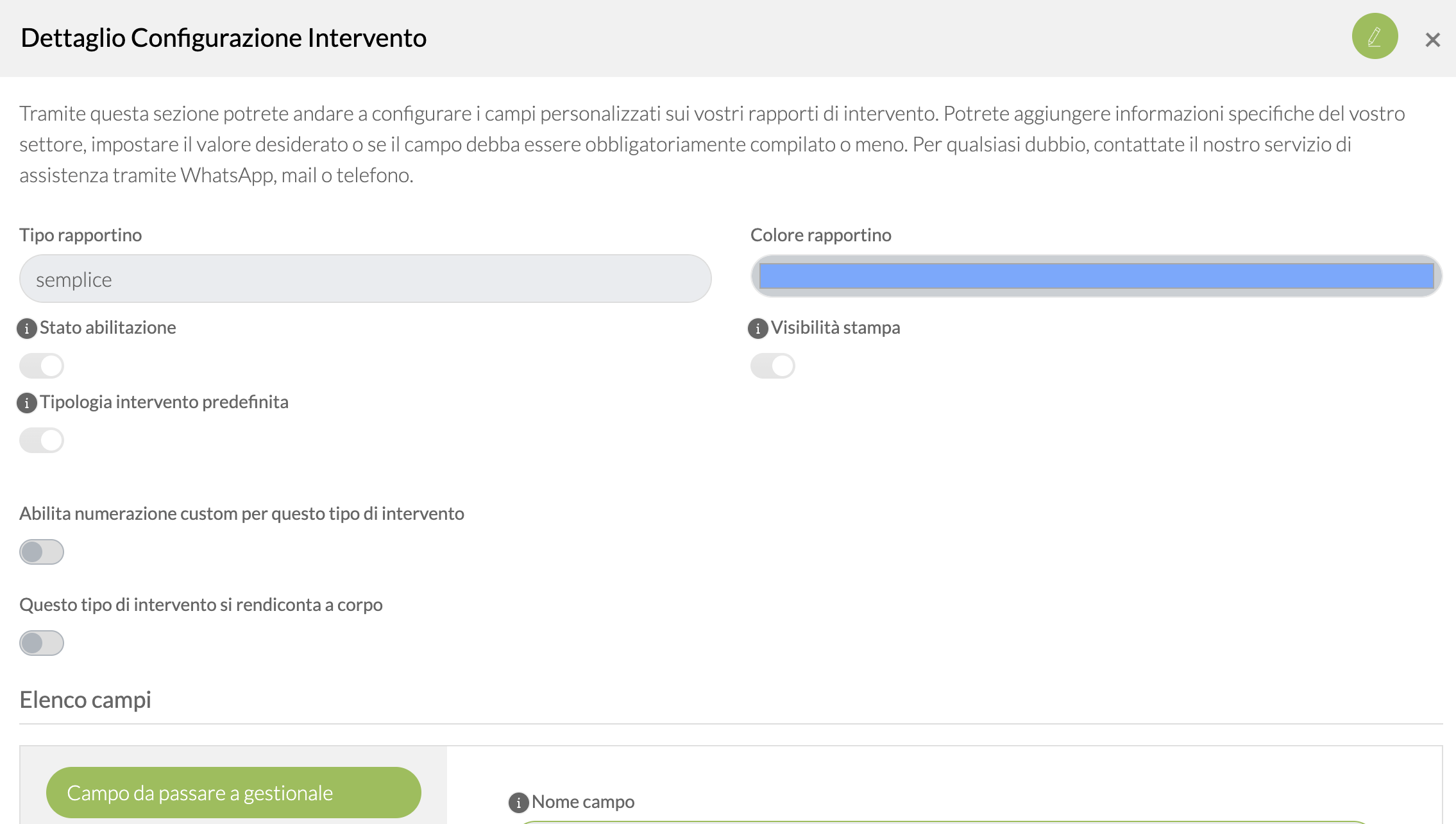Viewport: 1456px width, 824px height.
Task: Click the Nome campo label
Action: click(x=583, y=802)
